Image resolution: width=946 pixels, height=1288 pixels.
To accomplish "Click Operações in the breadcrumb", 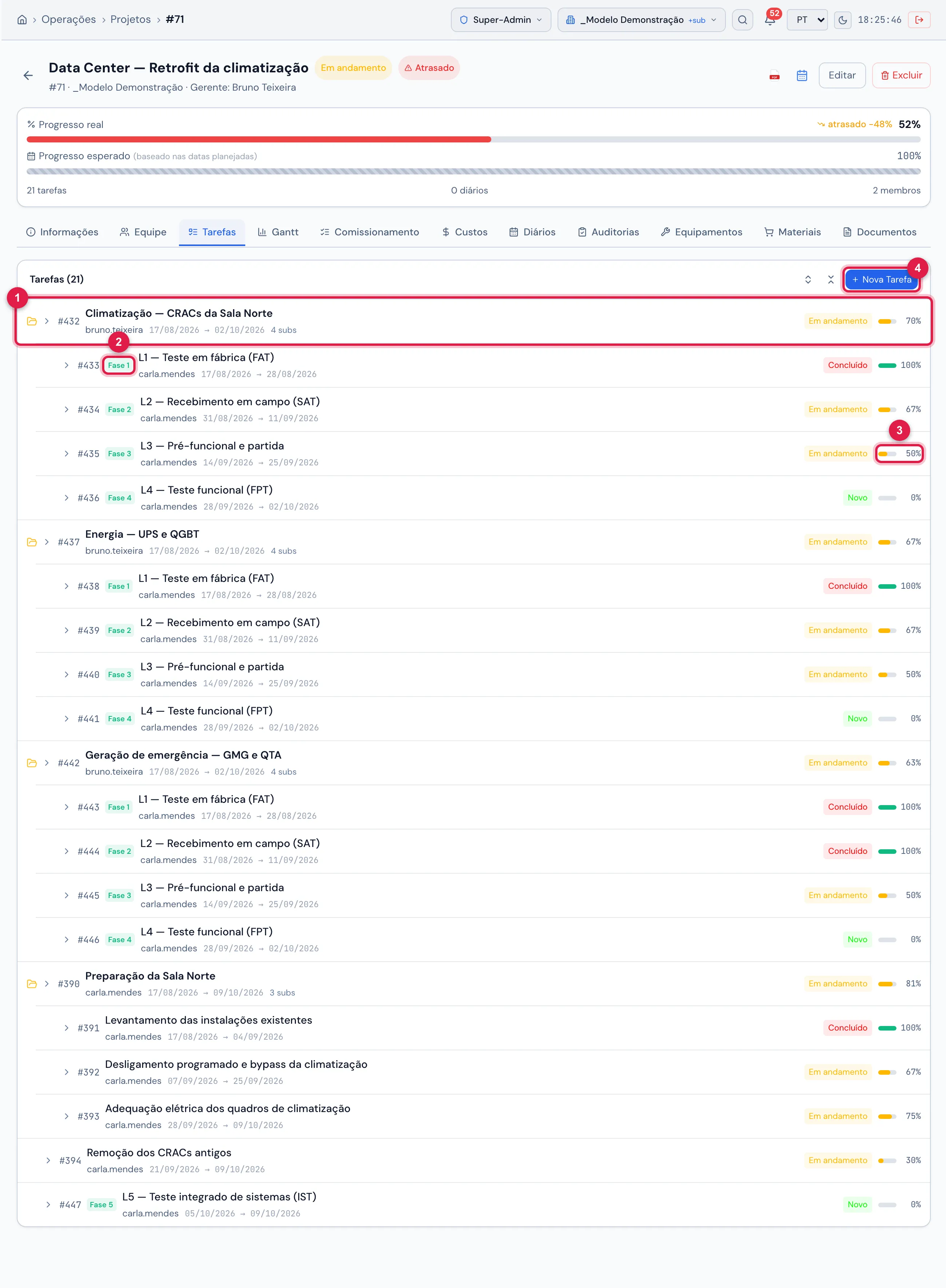I will point(69,19).
